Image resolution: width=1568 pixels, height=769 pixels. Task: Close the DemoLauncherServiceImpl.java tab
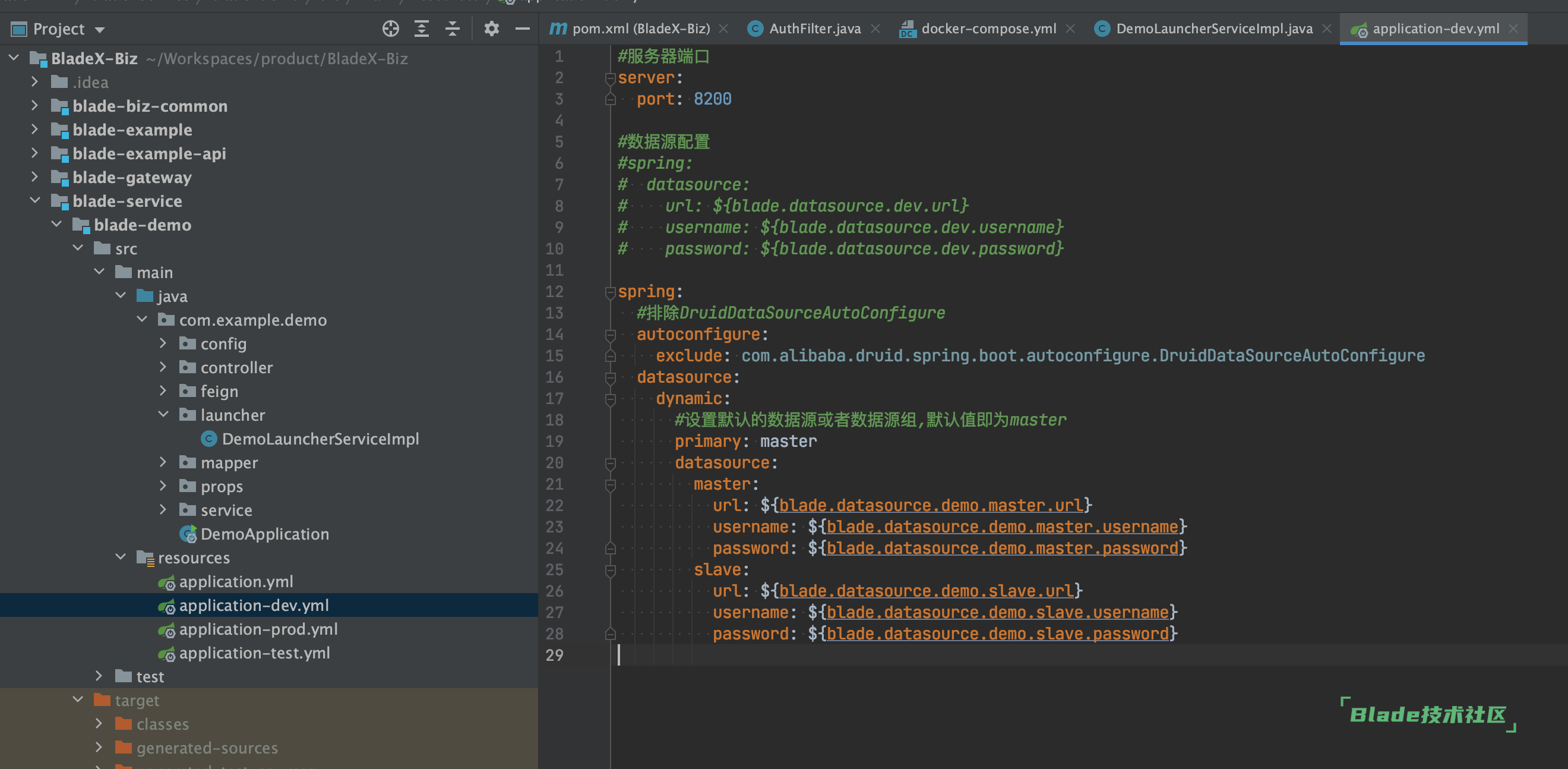tap(1327, 29)
